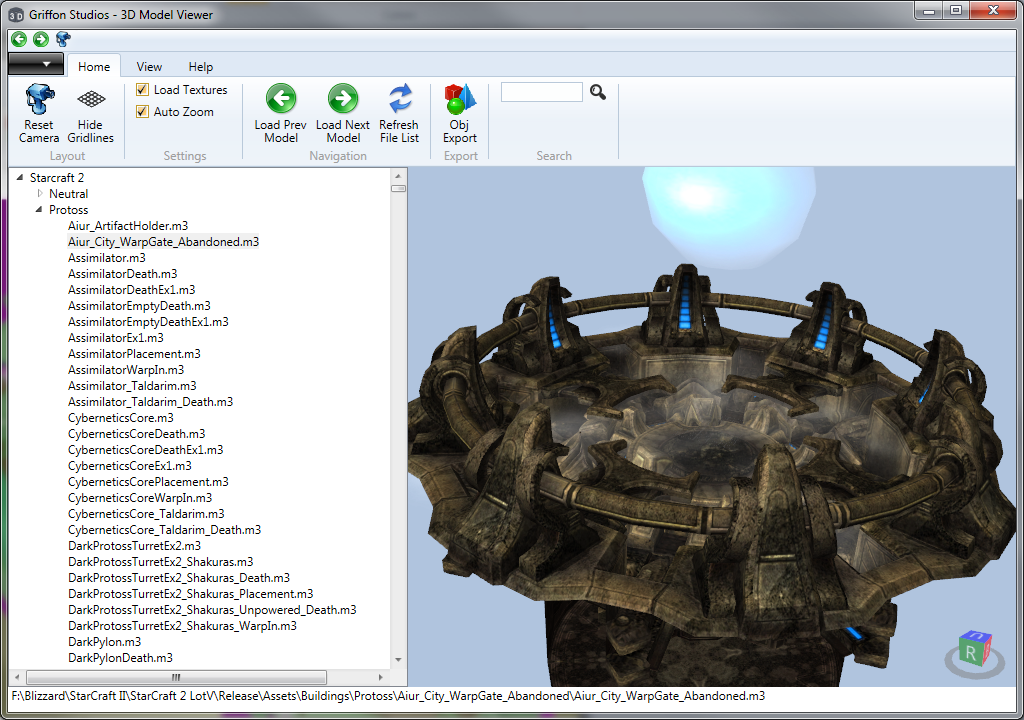Image resolution: width=1024 pixels, height=720 pixels.
Task: Select DarkProtossTurretEx2_Shakuras.m3
Action: tap(161, 562)
